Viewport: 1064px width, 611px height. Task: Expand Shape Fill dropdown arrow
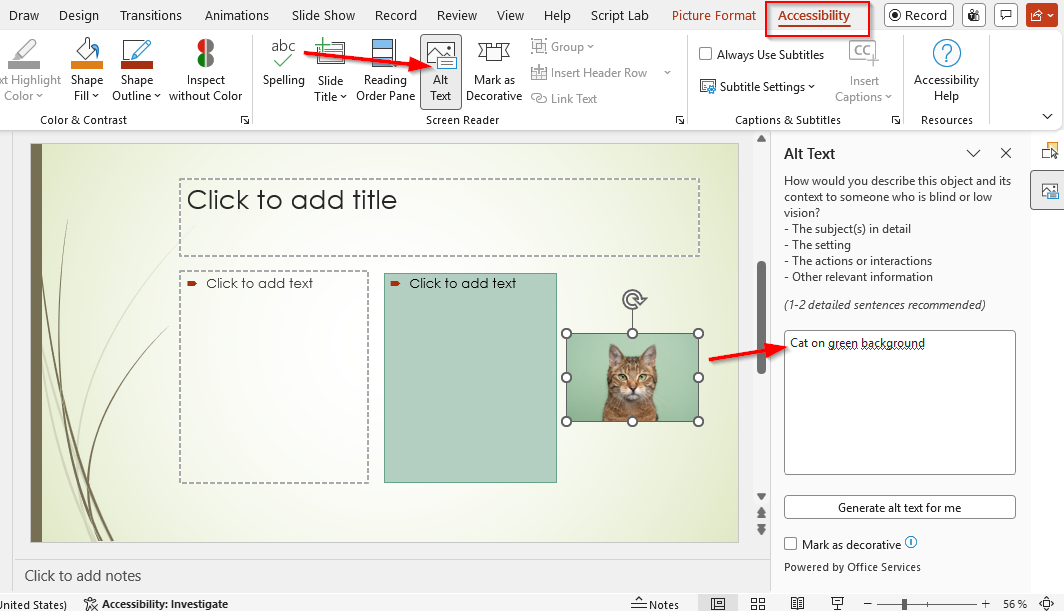96,96
